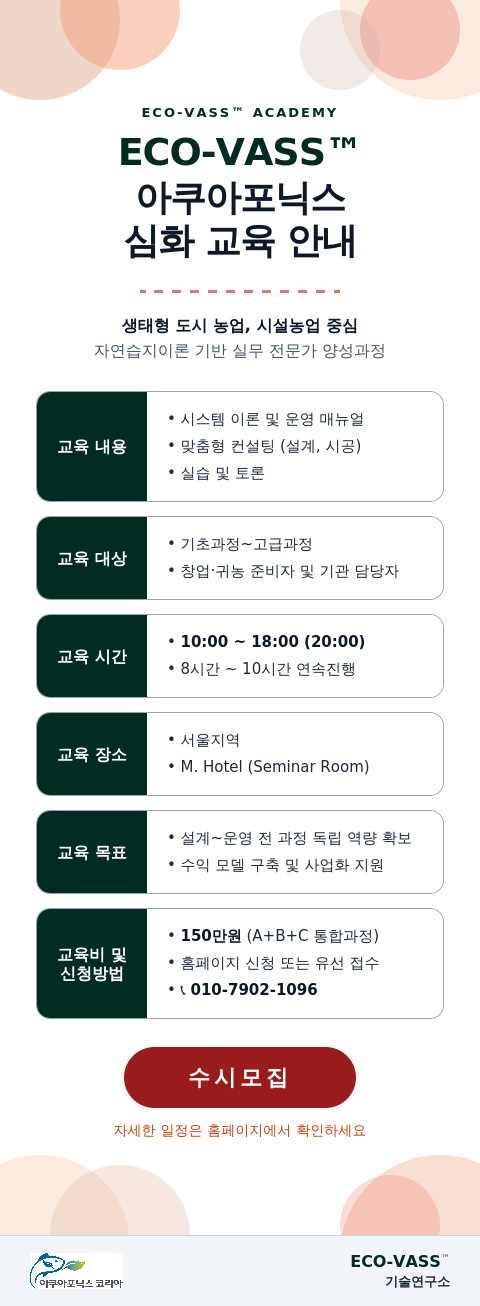This screenshot has width=480, height=1306.
Task: Select the 교육 대상 label block
Action: (x=92, y=558)
